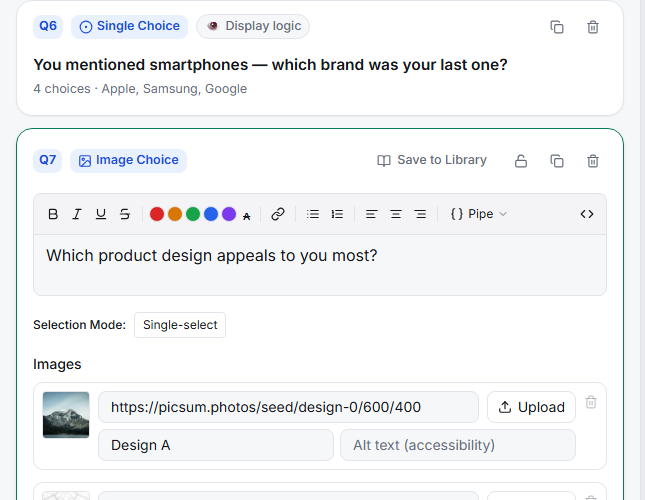Image resolution: width=645 pixels, height=500 pixels.
Task: Click into the Q7 question text editor
Action: (320, 265)
